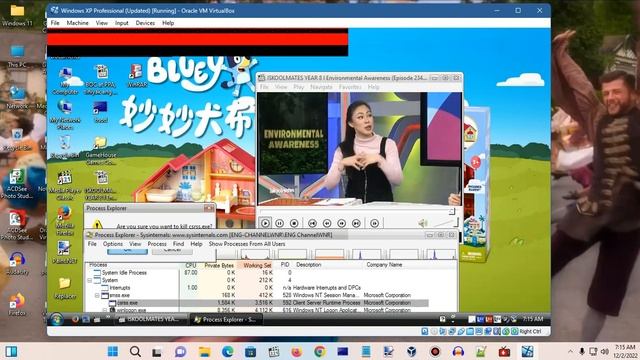
Task: Open Firefox shortcut on host desktop
Action: pos(17,305)
